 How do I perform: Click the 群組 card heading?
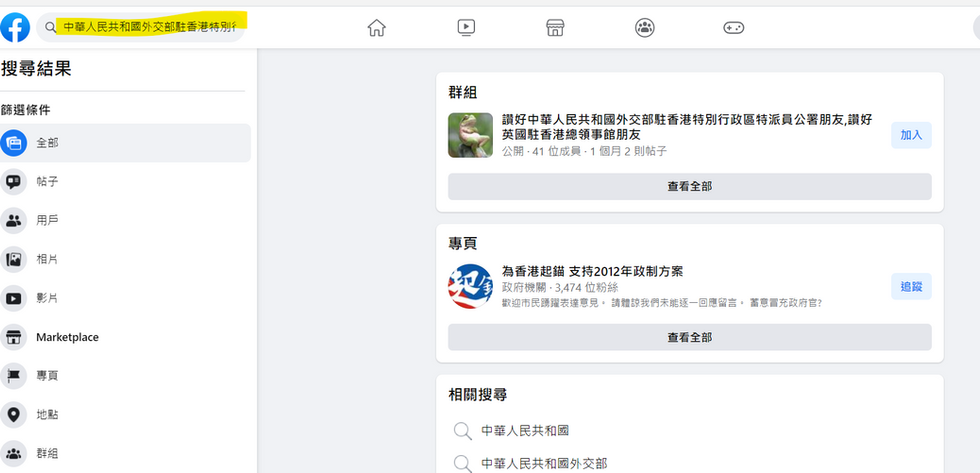coord(462,92)
